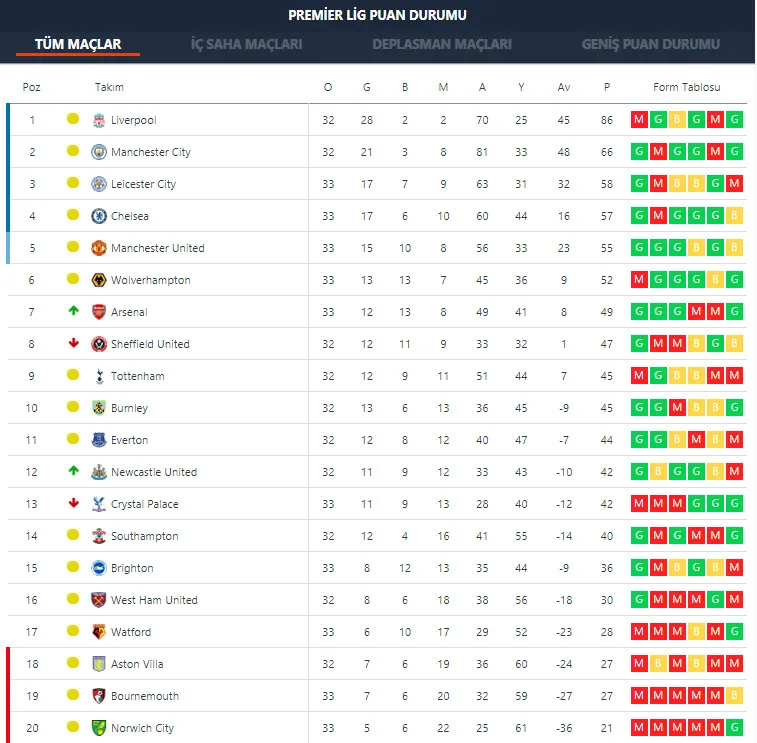Click the Newcastle United team name
This screenshot has height=743, width=757.
154,472
